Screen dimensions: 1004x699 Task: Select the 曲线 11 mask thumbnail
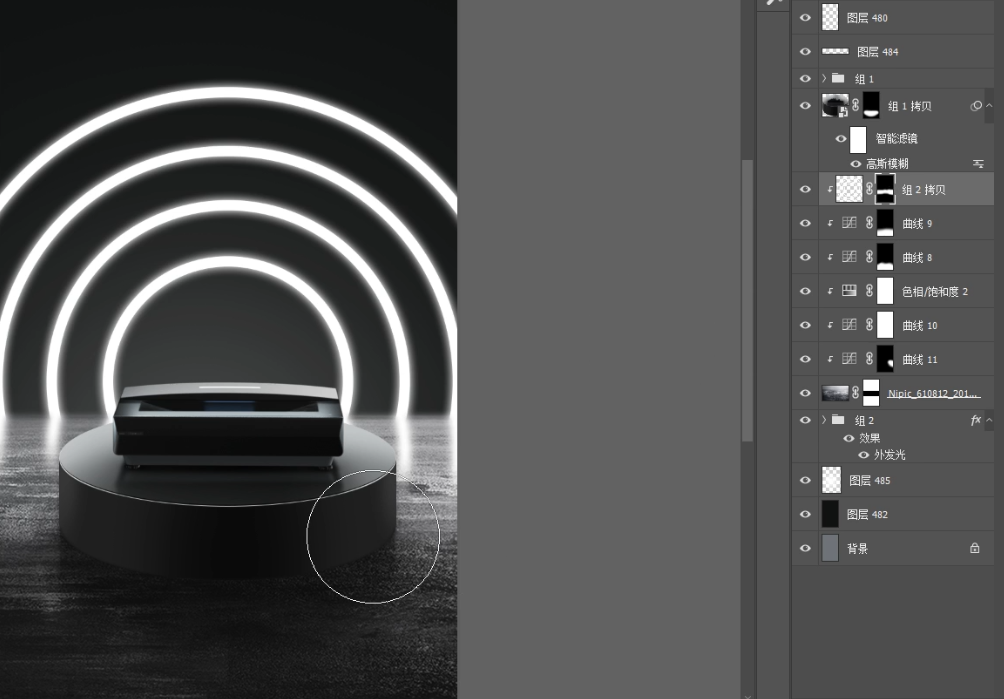point(885,358)
